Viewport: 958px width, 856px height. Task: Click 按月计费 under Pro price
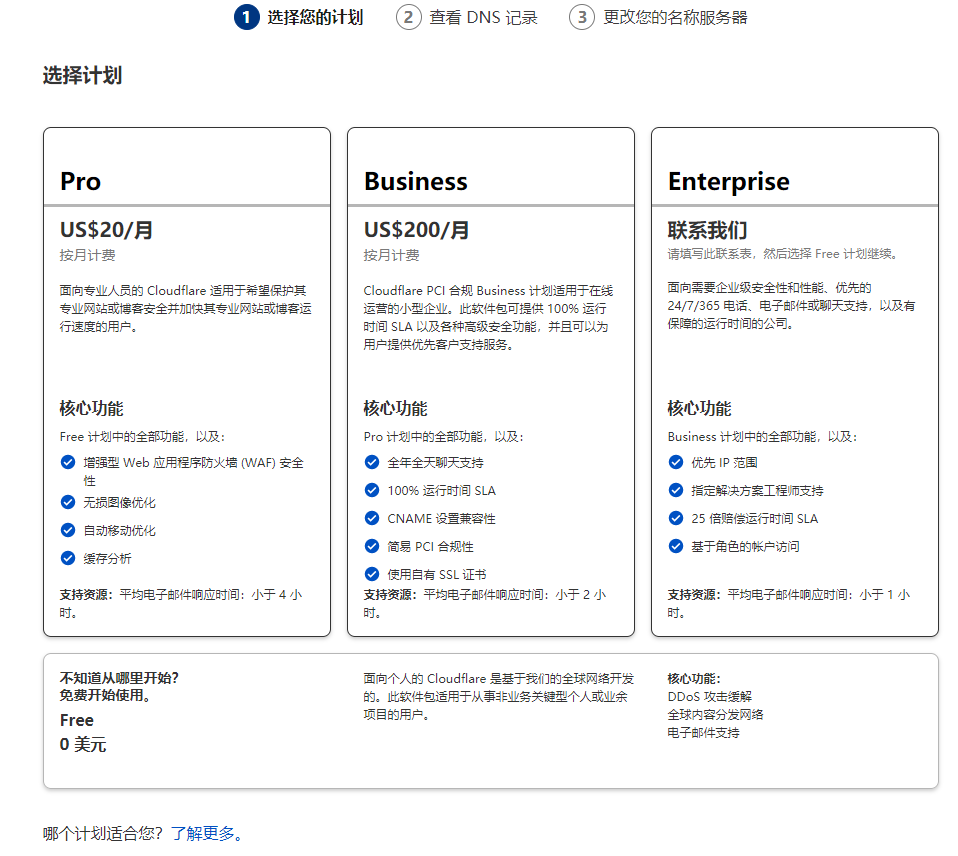[87, 255]
